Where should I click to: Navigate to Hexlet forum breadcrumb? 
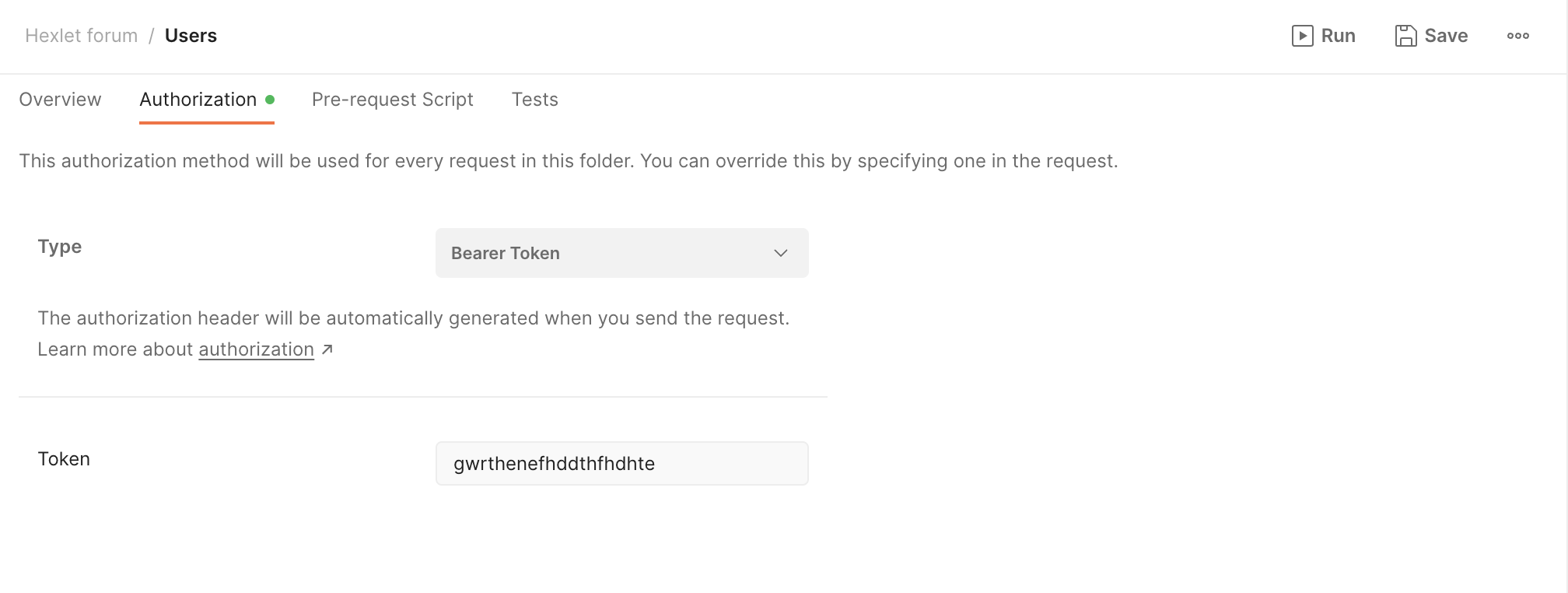click(x=81, y=36)
